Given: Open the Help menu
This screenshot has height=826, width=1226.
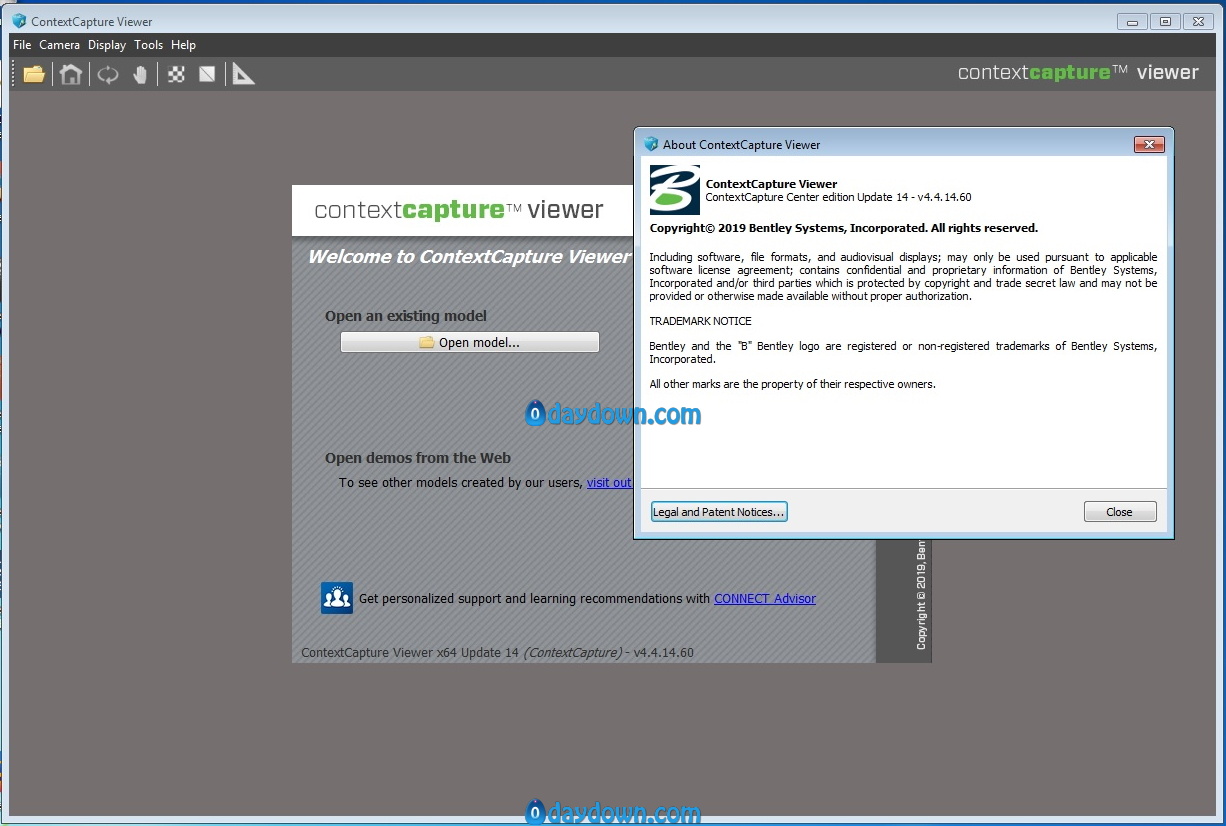Looking at the screenshot, I should (x=183, y=45).
